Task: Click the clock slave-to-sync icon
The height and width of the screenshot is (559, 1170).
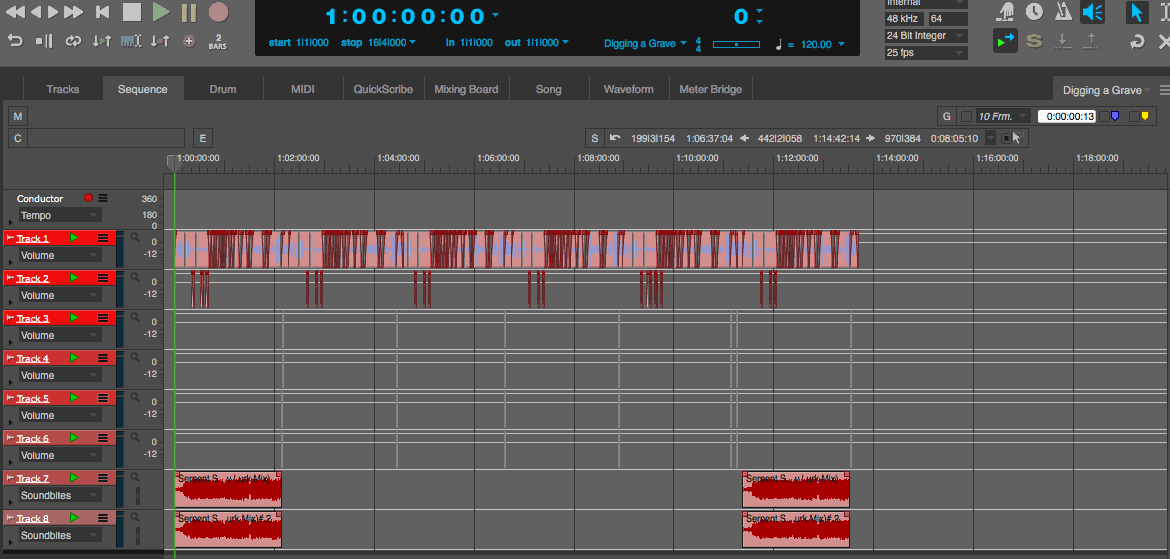Action: click(1034, 12)
